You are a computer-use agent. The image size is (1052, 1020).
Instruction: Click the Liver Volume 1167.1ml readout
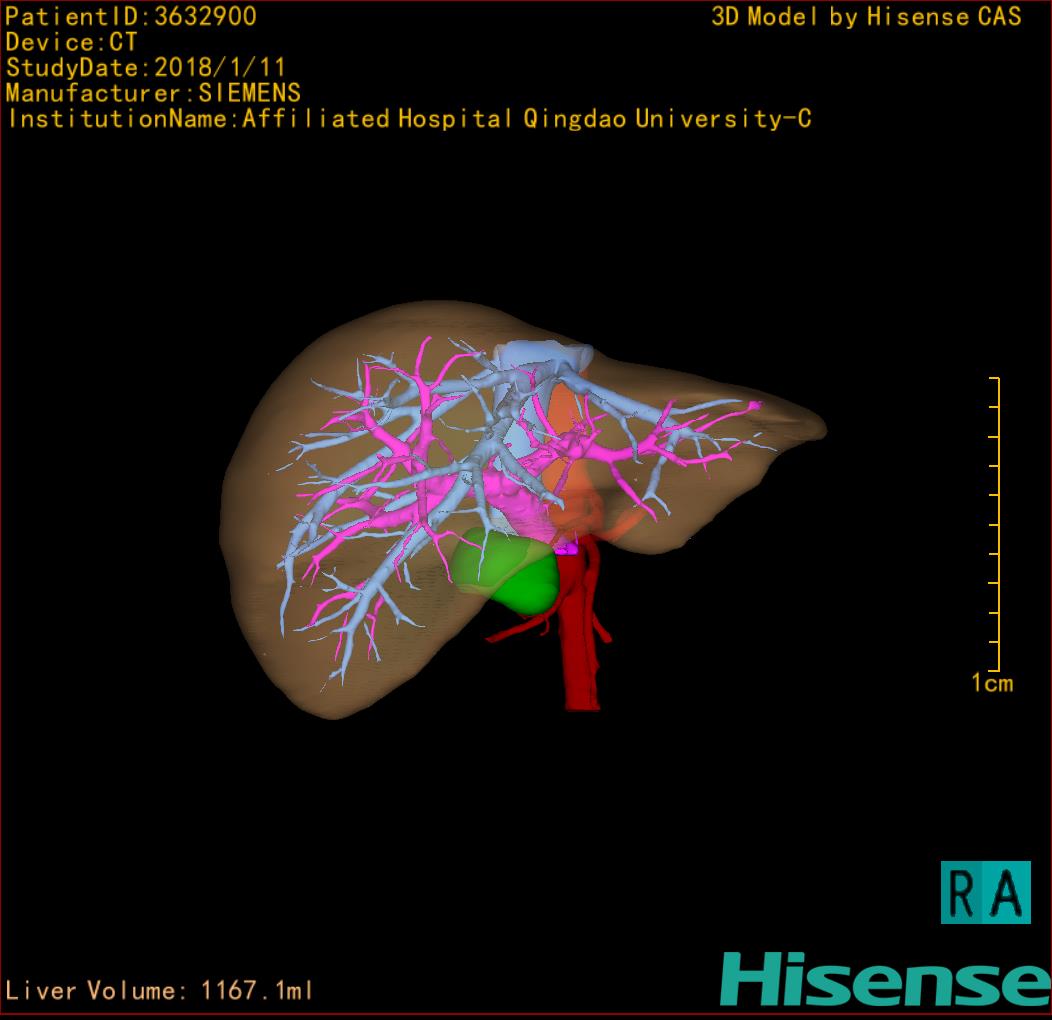(160, 991)
